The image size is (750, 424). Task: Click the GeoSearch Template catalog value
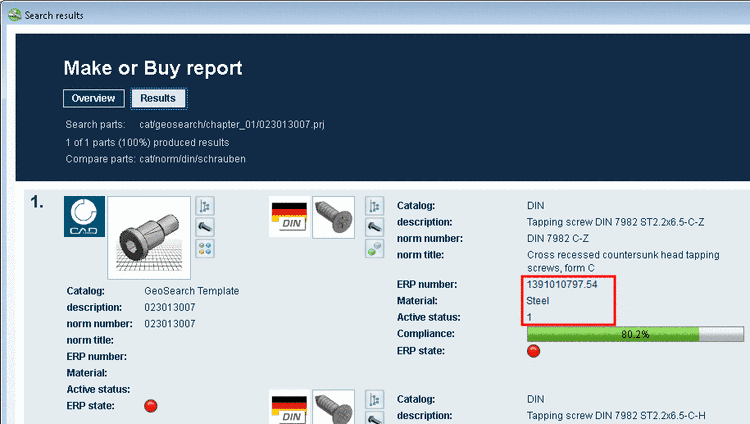click(x=192, y=291)
